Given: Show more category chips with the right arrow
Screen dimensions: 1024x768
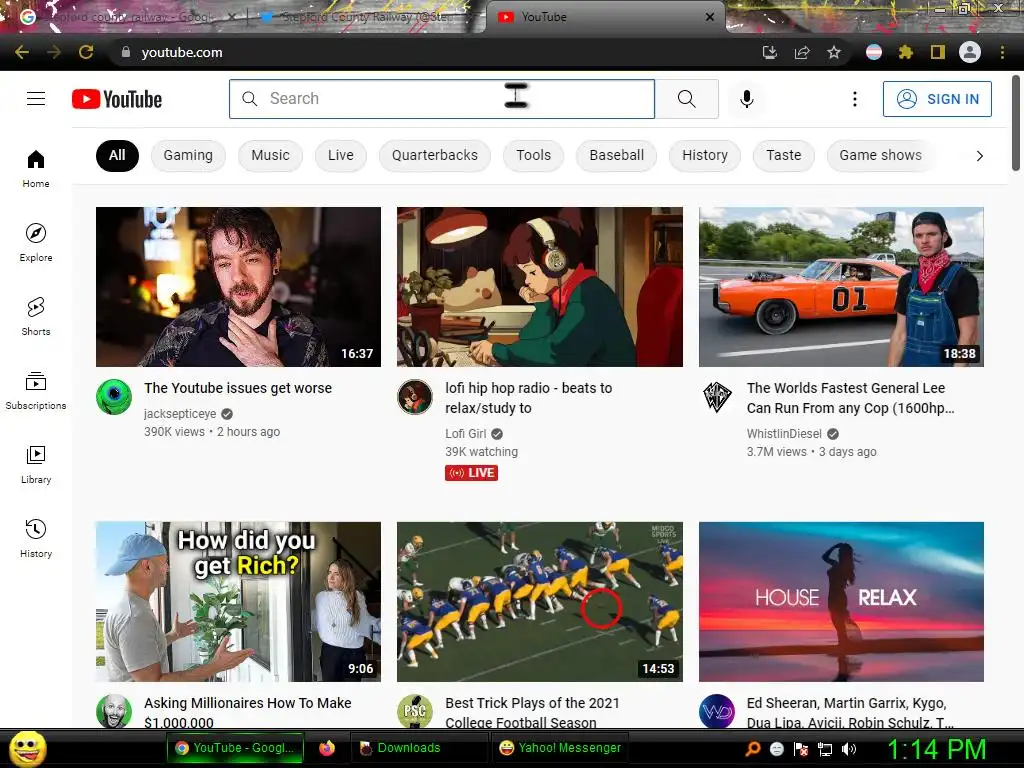Looking at the screenshot, I should coord(979,155).
